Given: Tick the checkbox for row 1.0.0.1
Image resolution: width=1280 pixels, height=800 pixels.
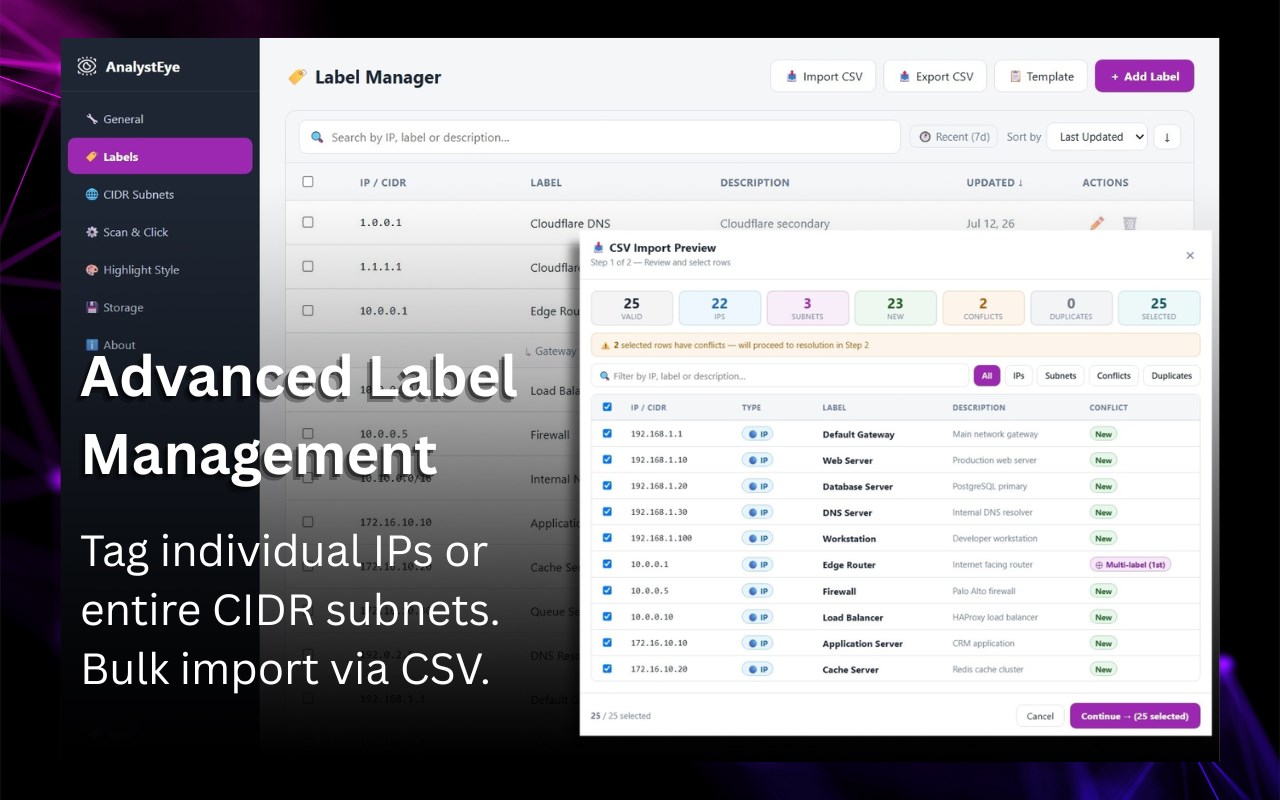Looking at the screenshot, I should point(308,223).
